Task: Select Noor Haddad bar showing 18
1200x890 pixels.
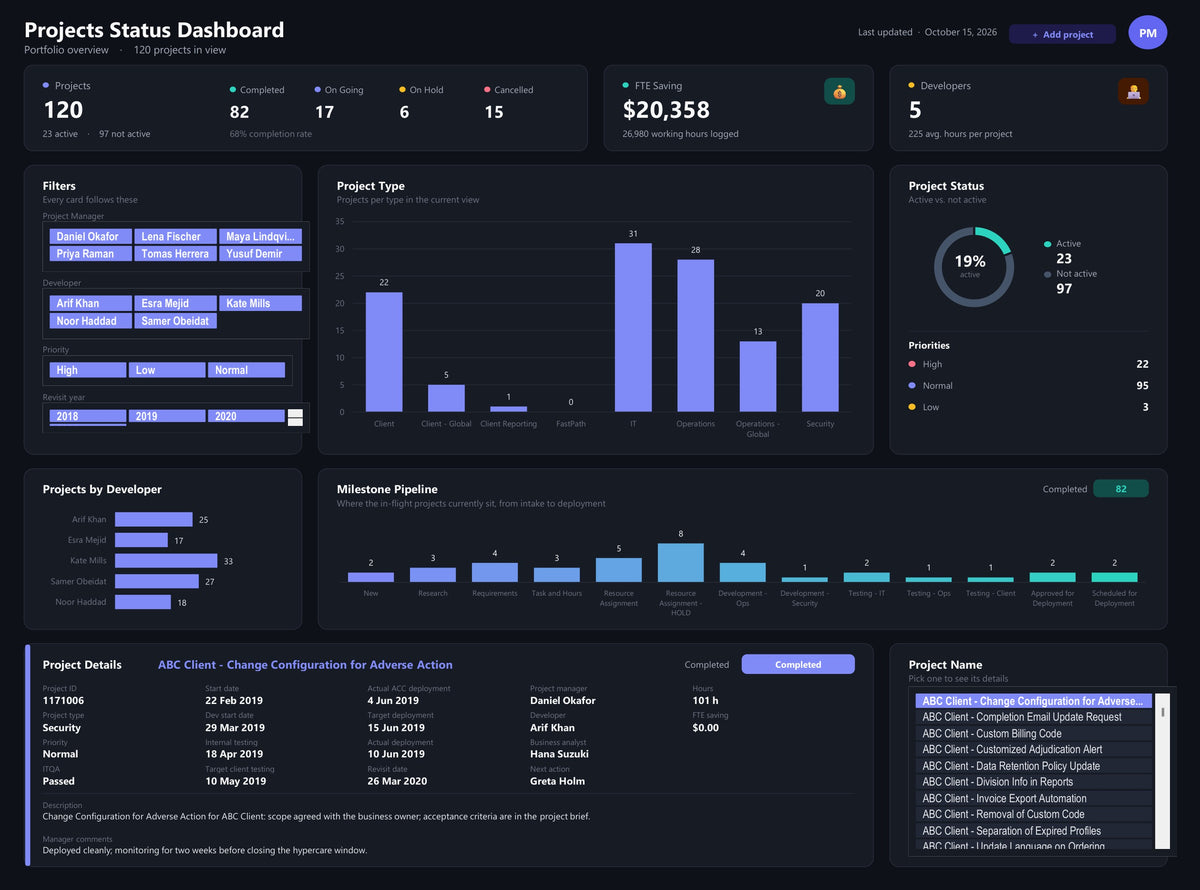Action: pos(143,601)
